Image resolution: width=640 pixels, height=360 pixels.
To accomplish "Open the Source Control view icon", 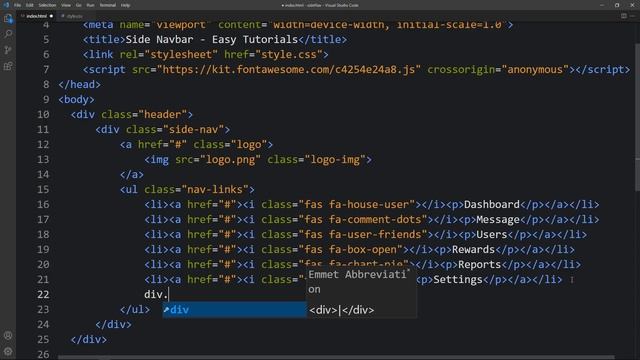I will coord(8,50).
